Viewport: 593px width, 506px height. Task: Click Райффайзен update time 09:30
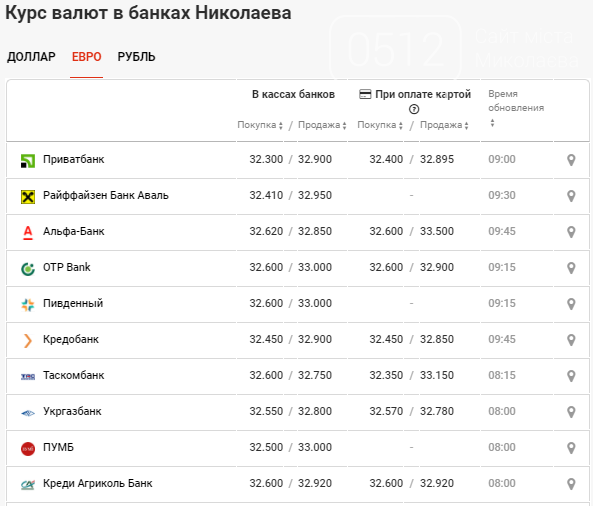pyautogui.click(x=501, y=195)
